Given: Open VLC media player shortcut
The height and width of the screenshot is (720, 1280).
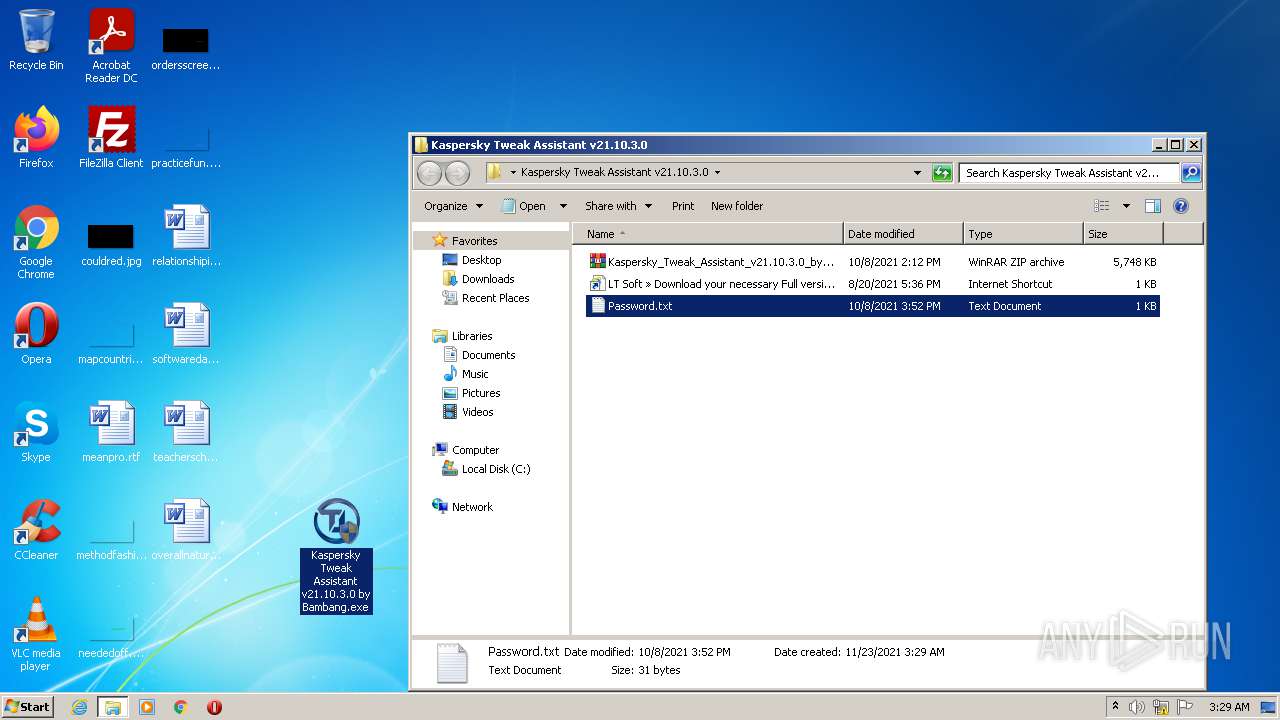Looking at the screenshot, I should tap(36, 634).
